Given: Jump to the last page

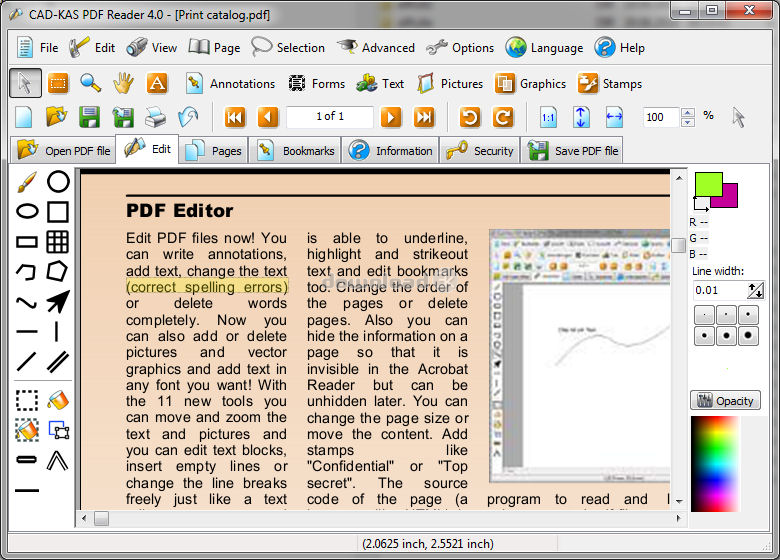Looking at the screenshot, I should [x=424, y=117].
